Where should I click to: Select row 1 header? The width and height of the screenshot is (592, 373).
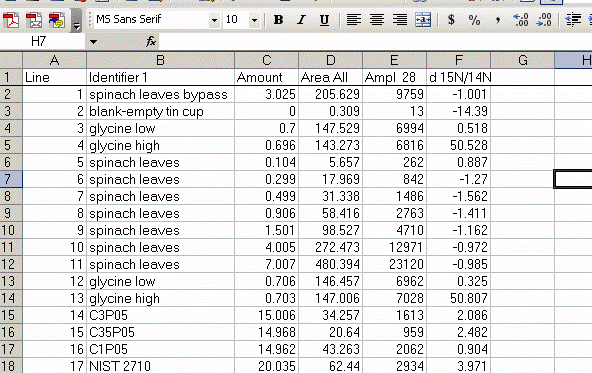(11, 77)
